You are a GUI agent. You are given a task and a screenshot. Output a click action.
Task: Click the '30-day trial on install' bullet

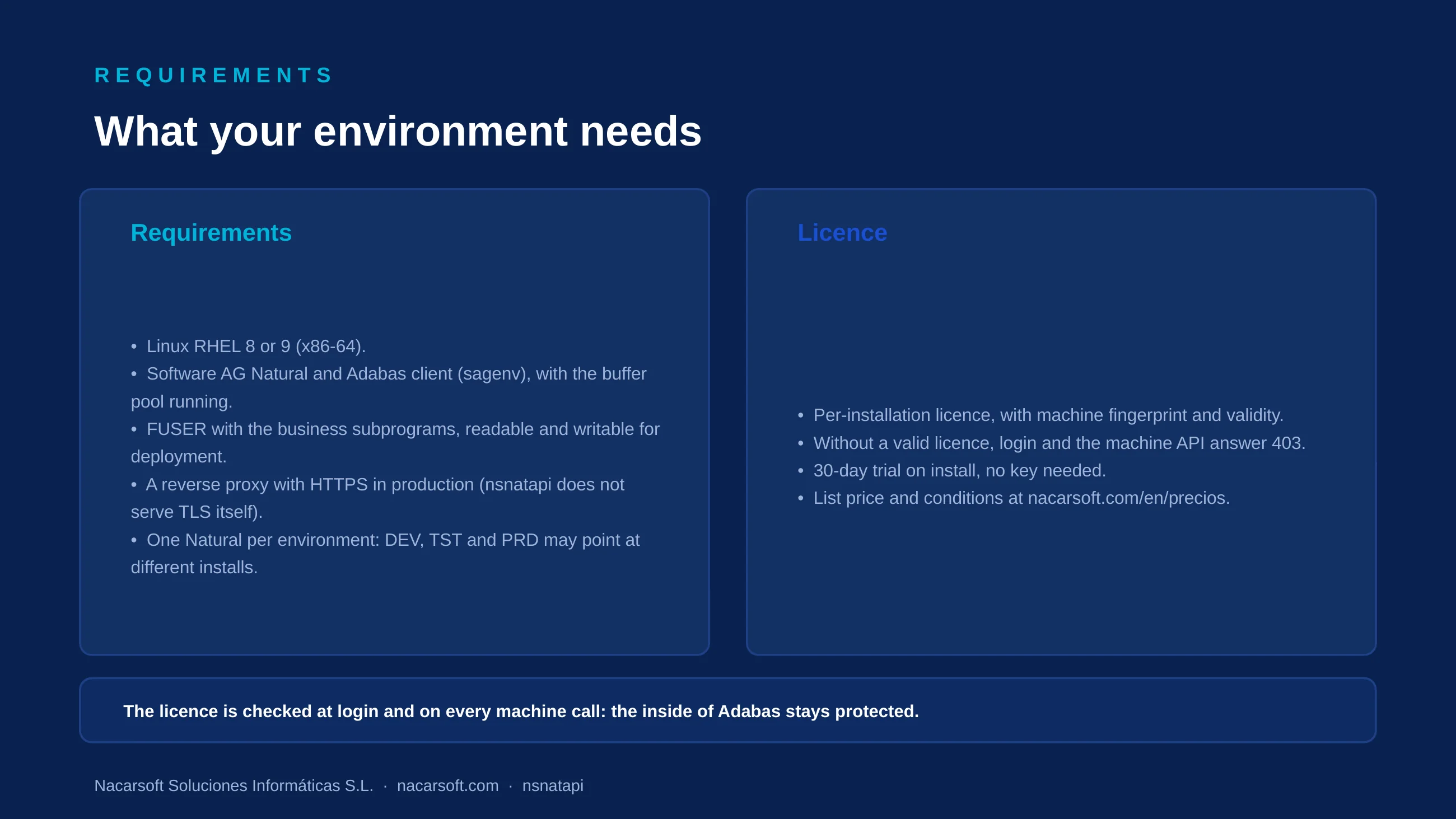pyautogui.click(x=952, y=470)
